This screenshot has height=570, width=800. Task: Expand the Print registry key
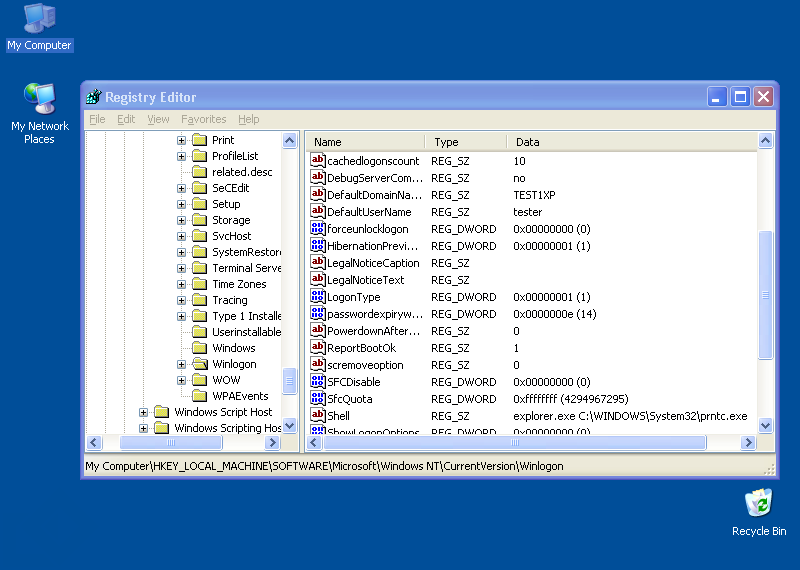(x=182, y=140)
